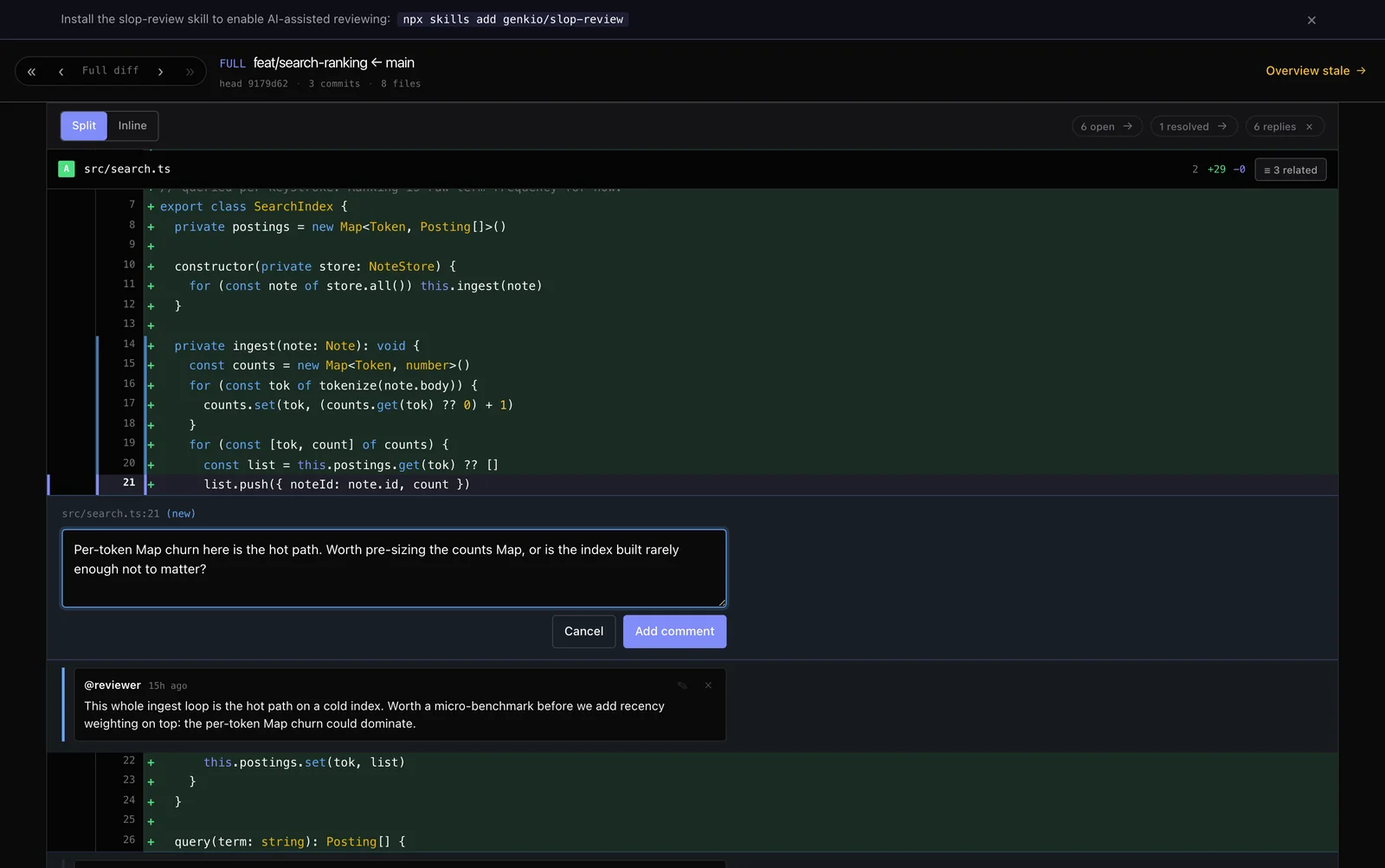This screenshot has width=1385, height=868.
Task: Open the Overview stale link
Action: tap(1316, 70)
